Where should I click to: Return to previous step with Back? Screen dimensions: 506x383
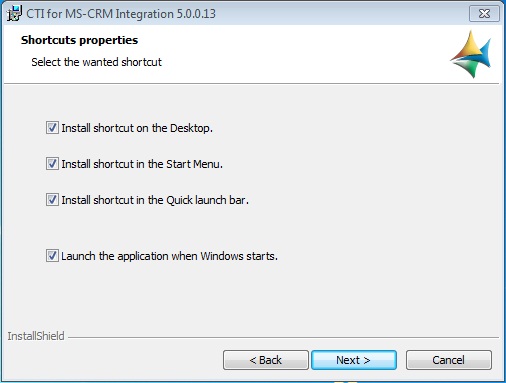[x=266, y=360]
